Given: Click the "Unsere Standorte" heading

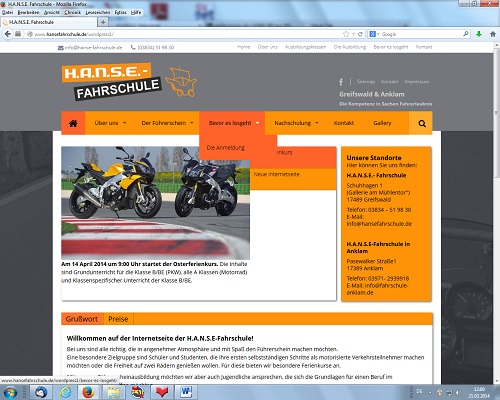Looking at the screenshot, I should tap(374, 158).
